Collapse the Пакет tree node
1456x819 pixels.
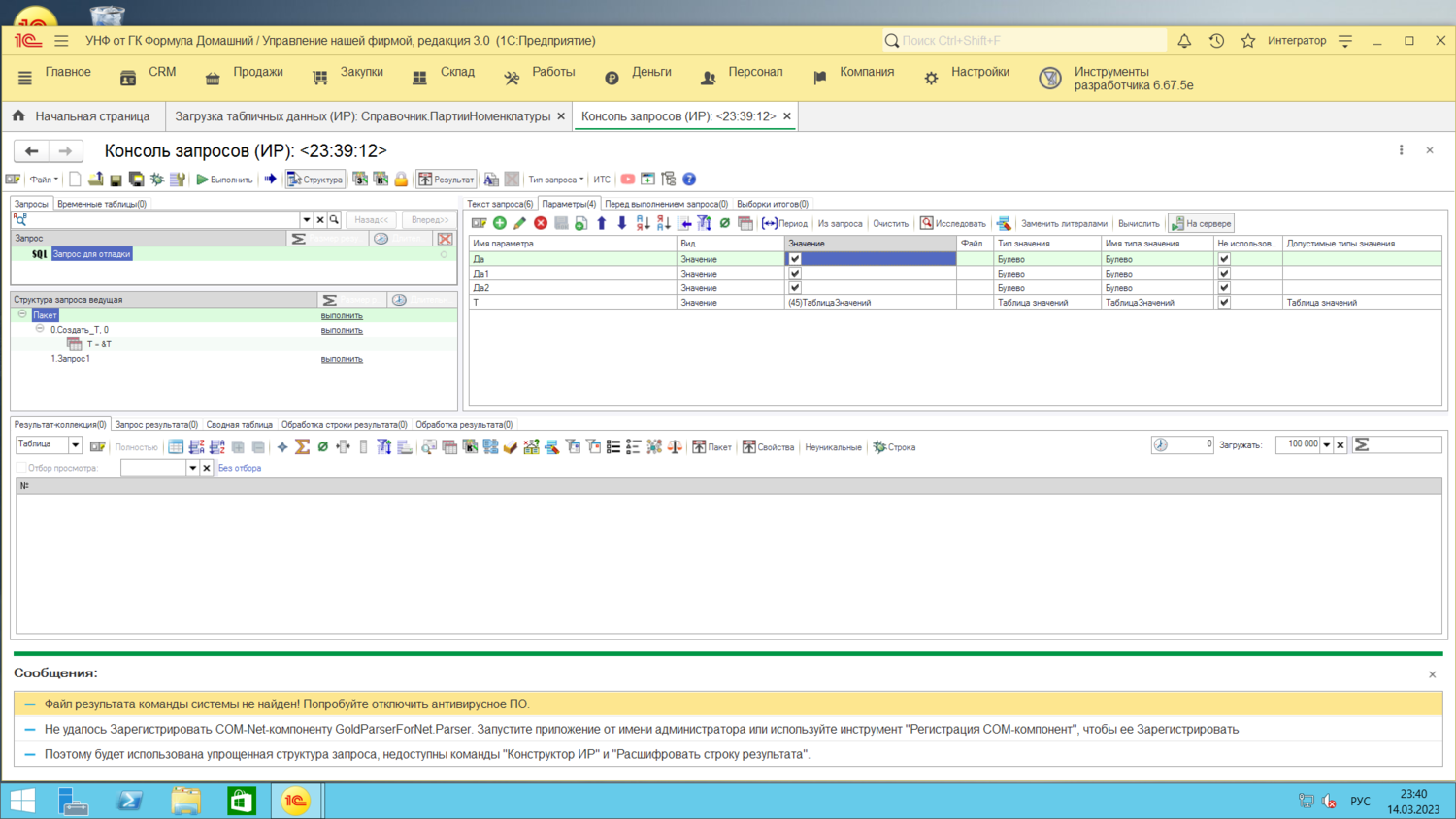point(22,314)
